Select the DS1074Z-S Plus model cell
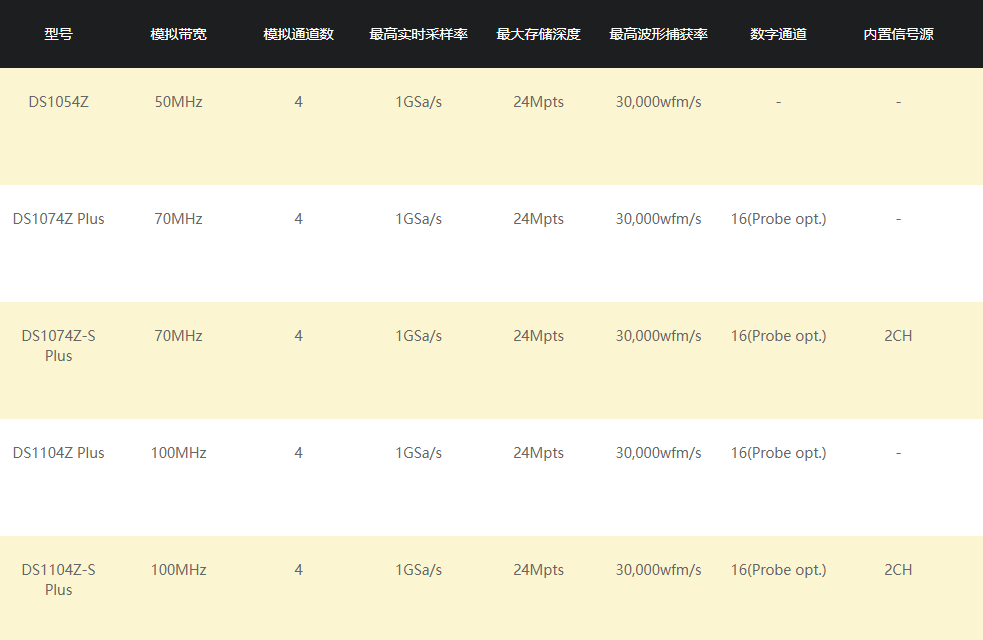Image resolution: width=983 pixels, height=640 pixels. (x=58, y=345)
